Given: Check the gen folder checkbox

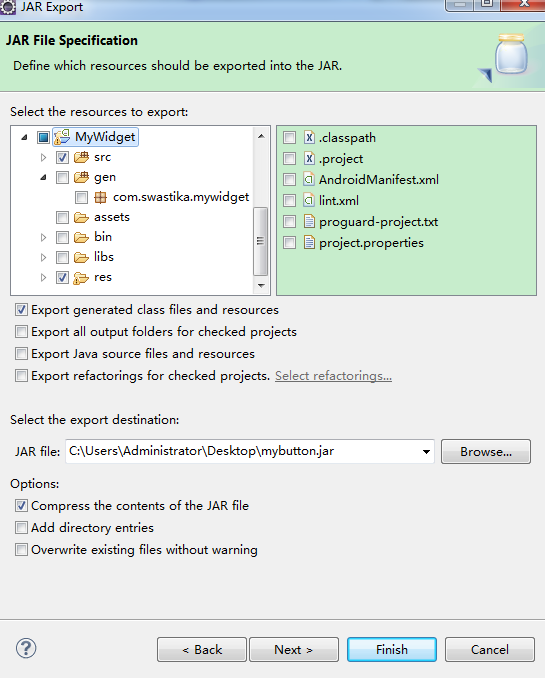Looking at the screenshot, I should coord(62,177).
